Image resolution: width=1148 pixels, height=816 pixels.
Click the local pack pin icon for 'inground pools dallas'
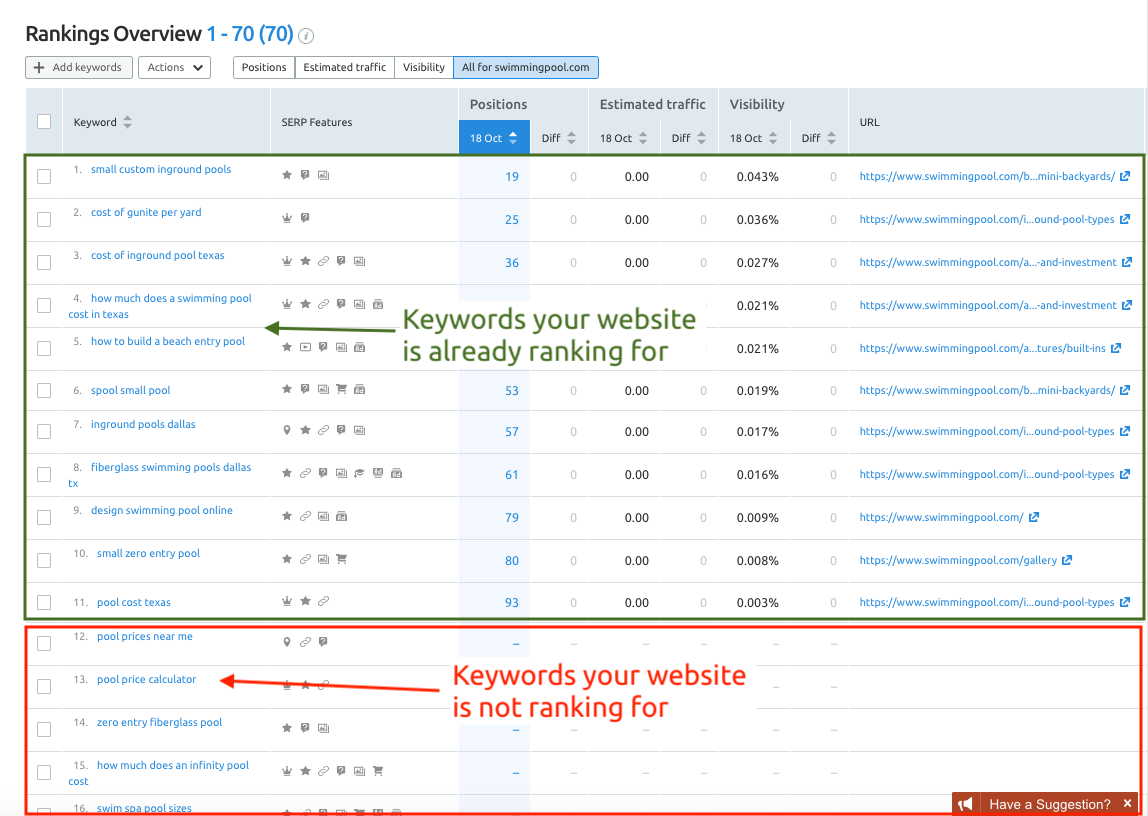(286, 430)
